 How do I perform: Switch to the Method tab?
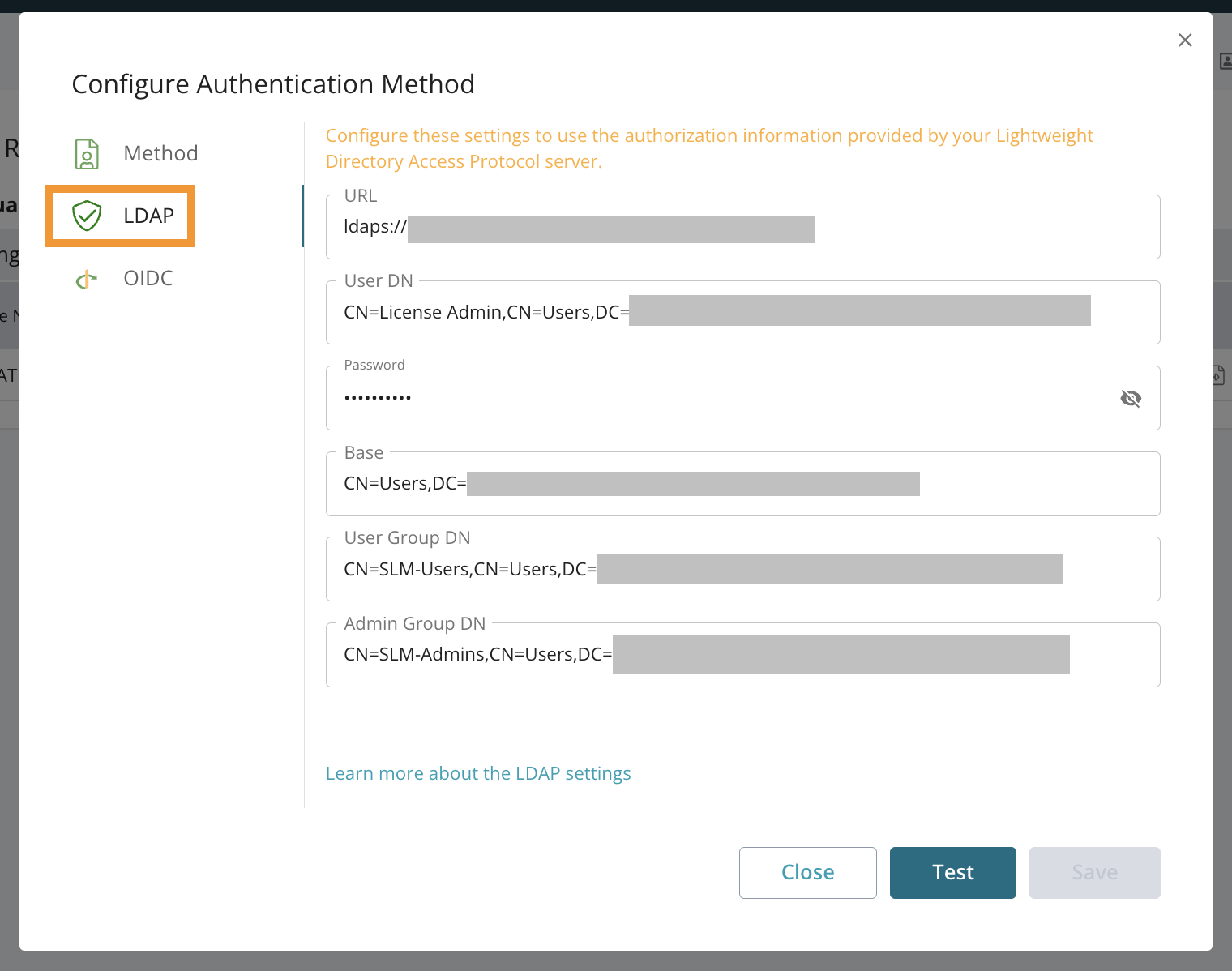160,153
